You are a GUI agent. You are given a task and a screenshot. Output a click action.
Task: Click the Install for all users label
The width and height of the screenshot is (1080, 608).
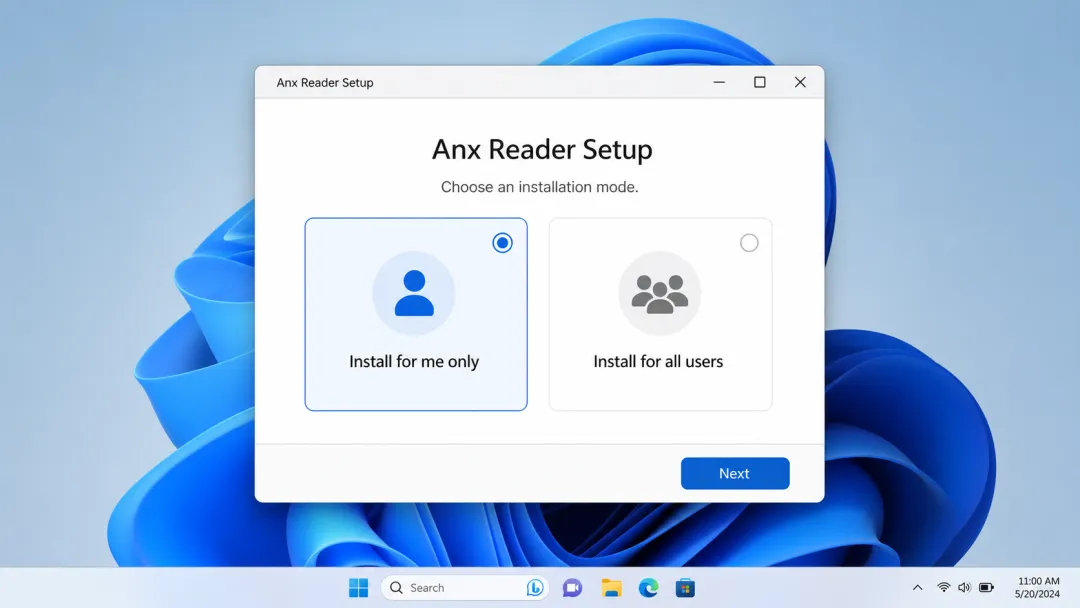pos(658,361)
